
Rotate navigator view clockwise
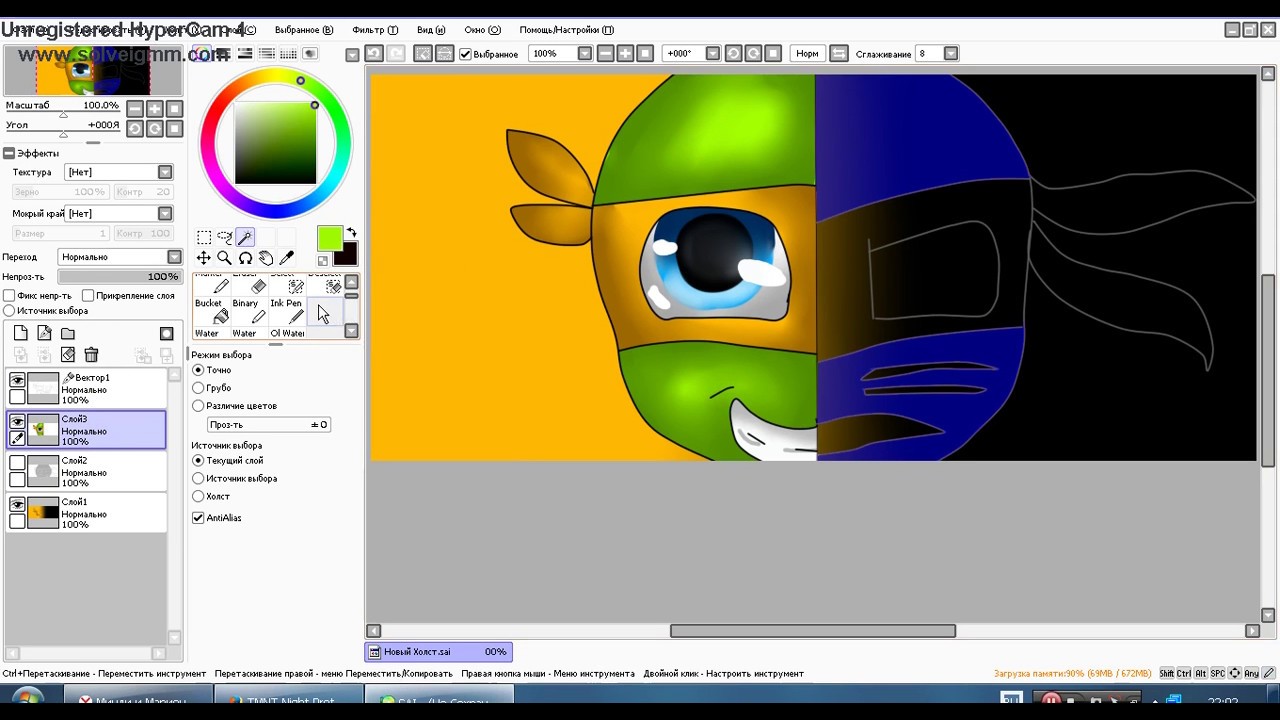point(155,128)
